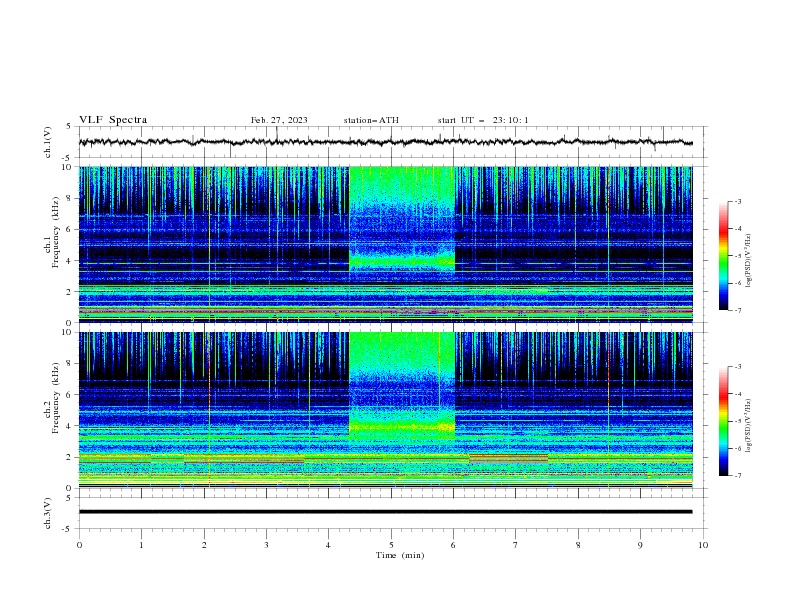This screenshot has height=612, width=792.
Task: Select the "start UT = 23:10:1" text
Action: tap(483, 120)
